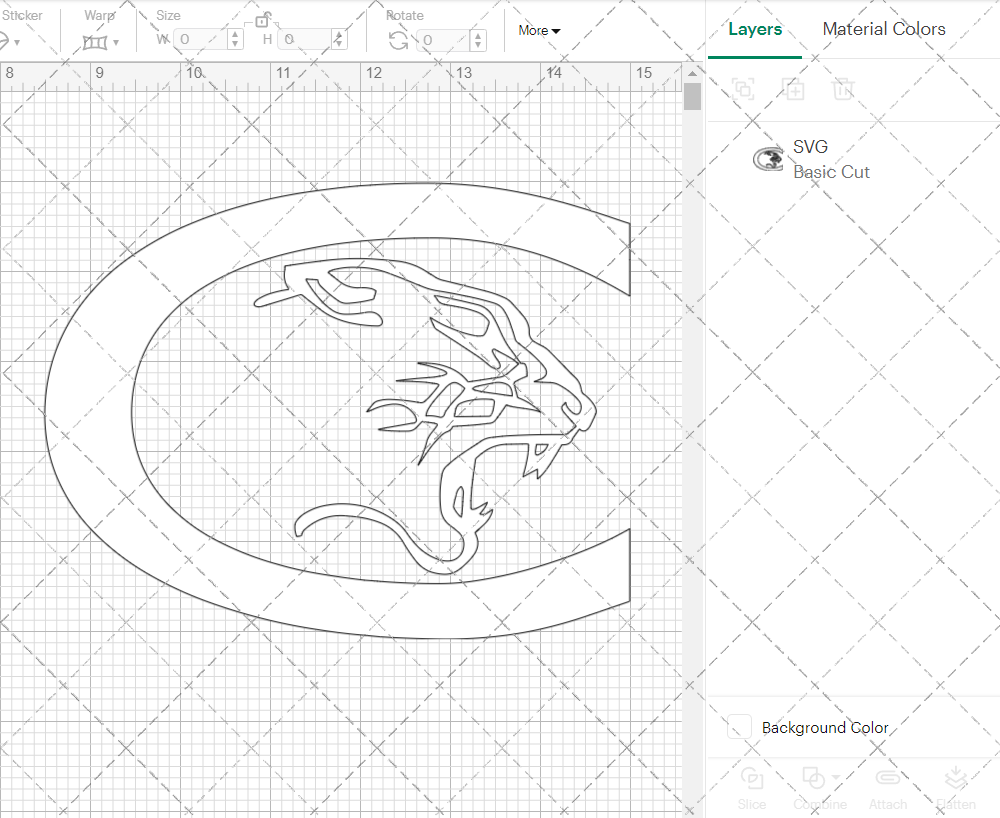Click the Width size input field
1000x818 pixels.
202,40
